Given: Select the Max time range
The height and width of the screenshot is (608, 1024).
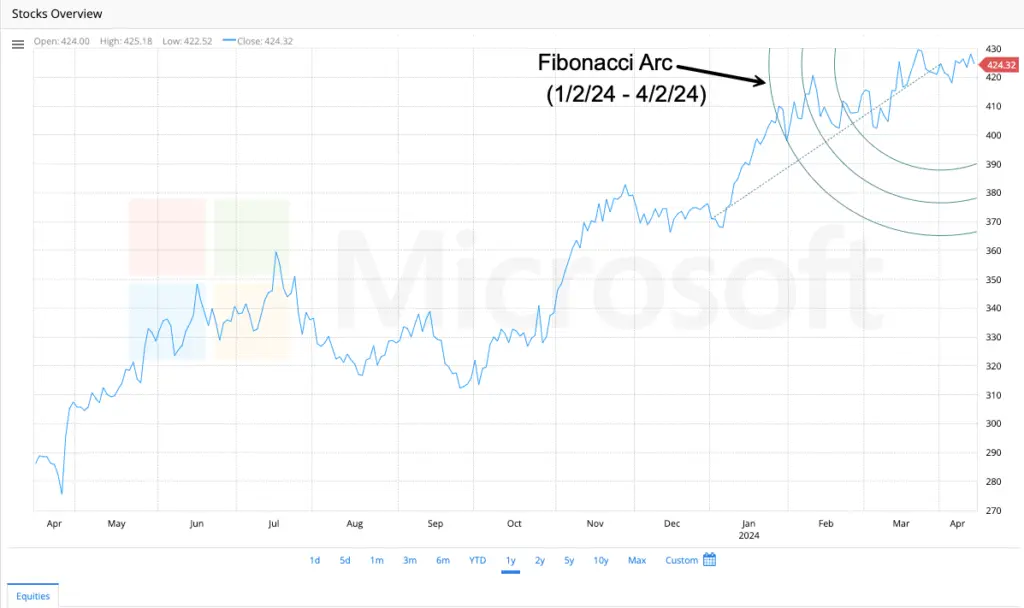Looking at the screenshot, I should 636,560.
